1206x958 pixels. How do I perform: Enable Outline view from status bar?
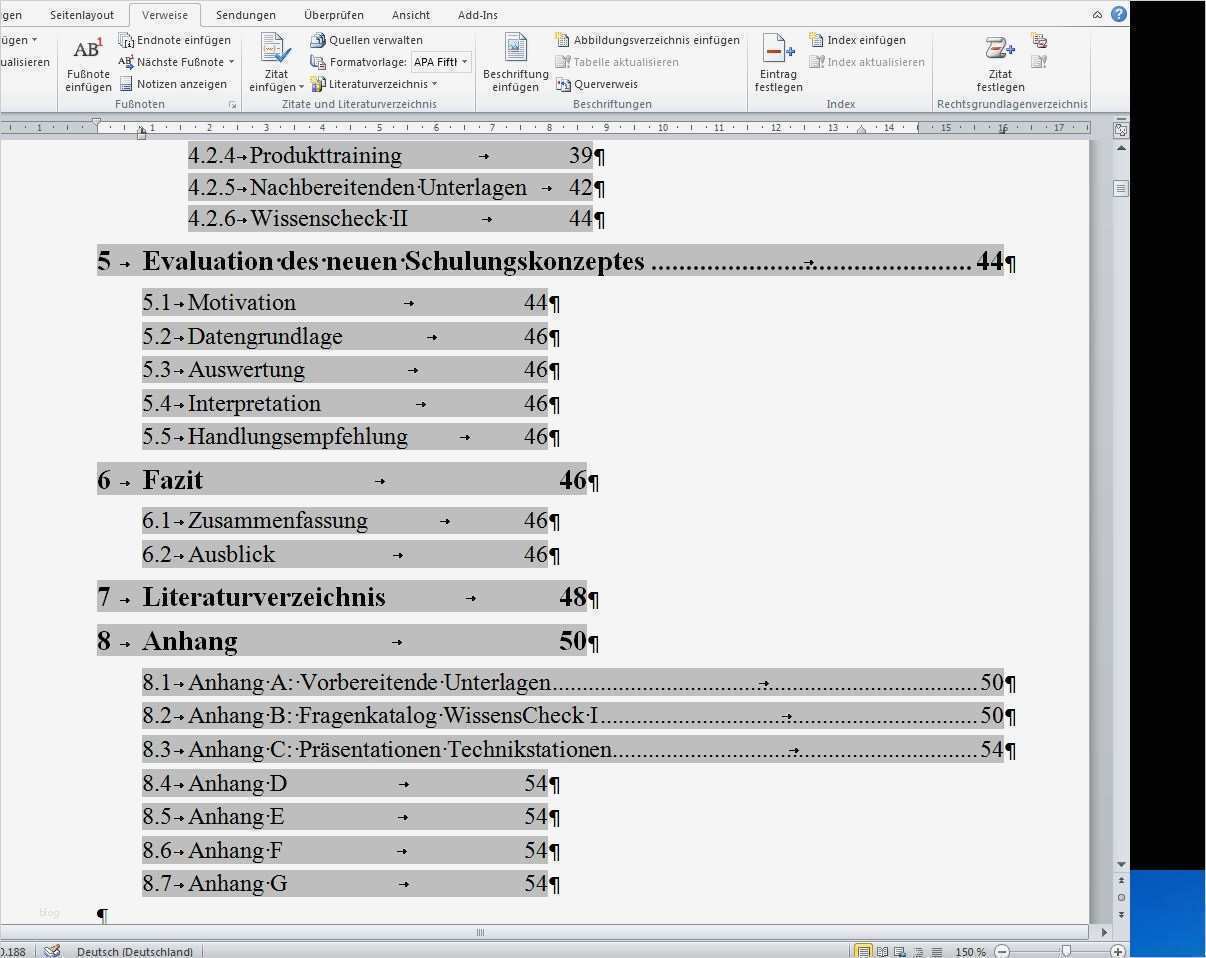(916, 951)
